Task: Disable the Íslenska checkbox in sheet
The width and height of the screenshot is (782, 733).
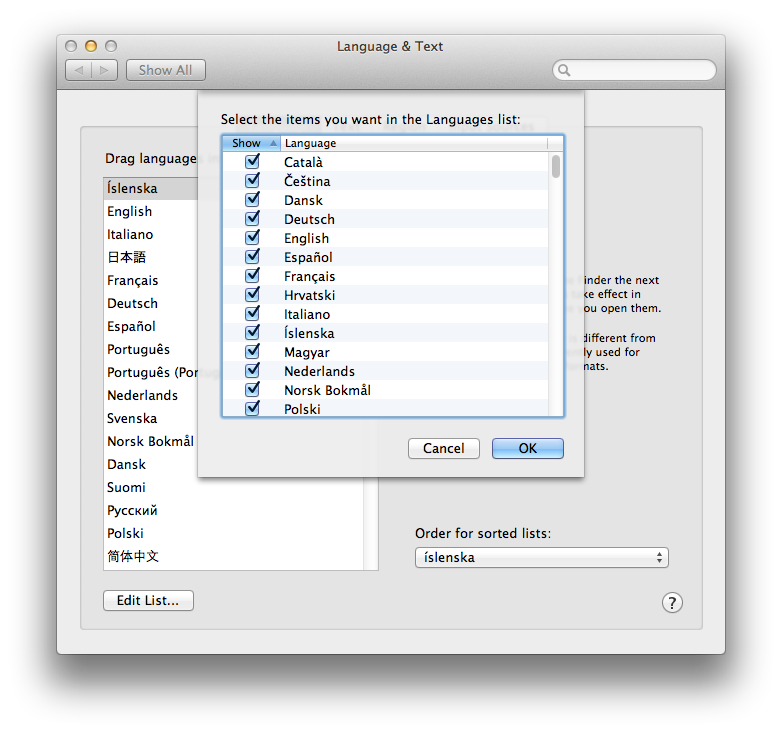Action: pos(253,333)
